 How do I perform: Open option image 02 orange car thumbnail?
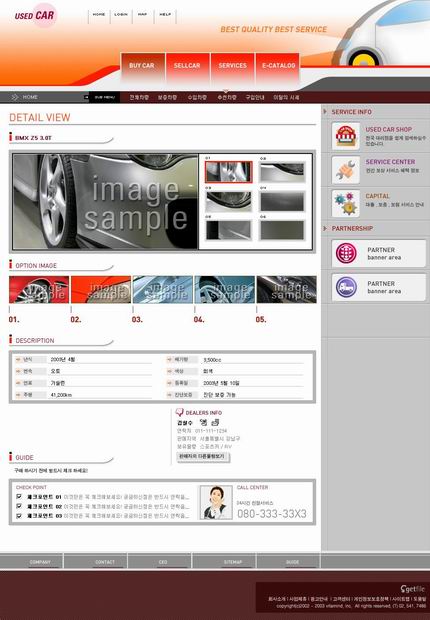[x=100, y=290]
